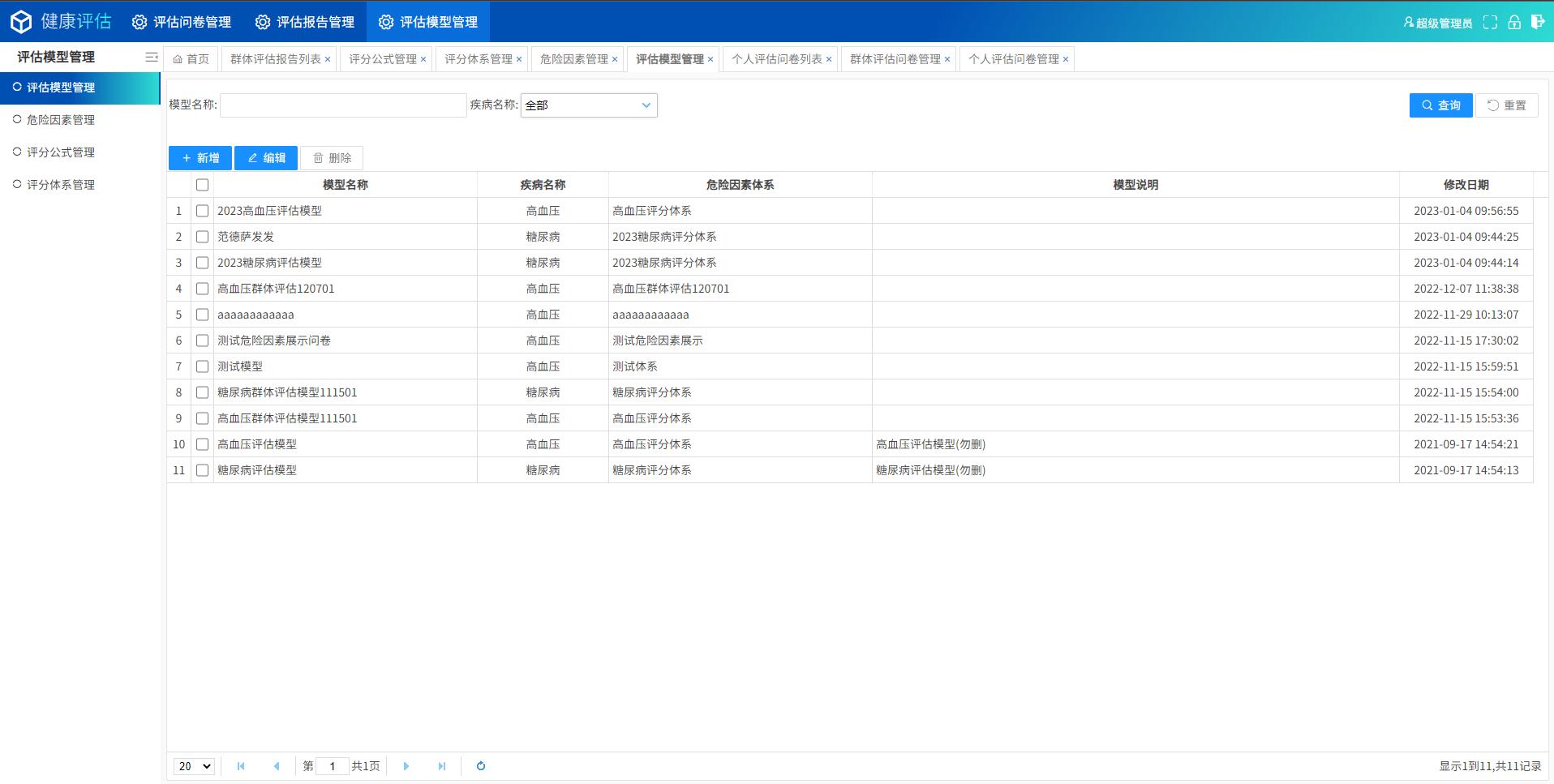Open the page size selector showing 20
Image resolution: width=1554 pixels, height=784 pixels.
coord(194,766)
